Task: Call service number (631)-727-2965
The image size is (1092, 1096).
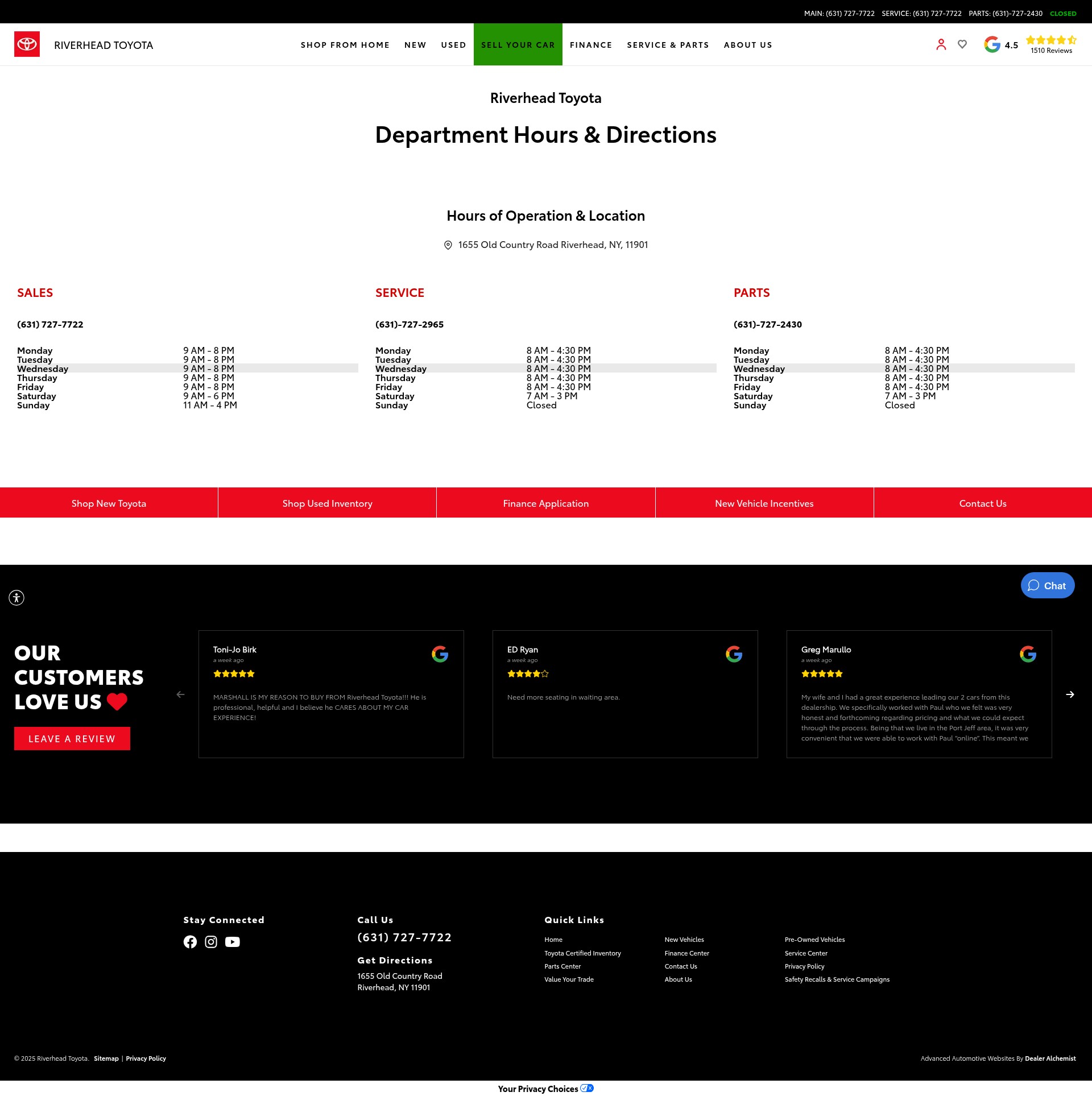Action: tap(409, 324)
